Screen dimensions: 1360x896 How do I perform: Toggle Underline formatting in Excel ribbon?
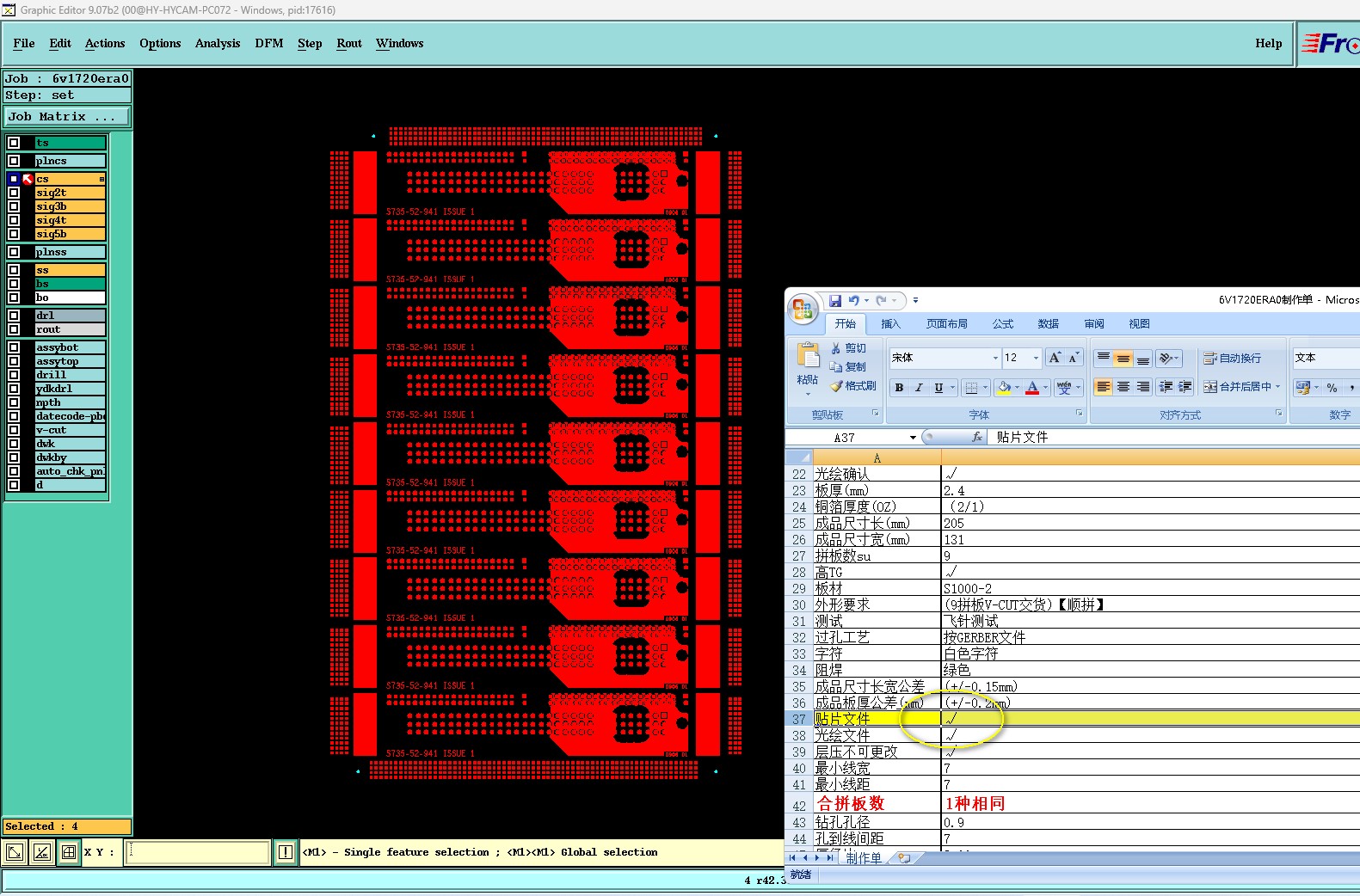click(938, 388)
